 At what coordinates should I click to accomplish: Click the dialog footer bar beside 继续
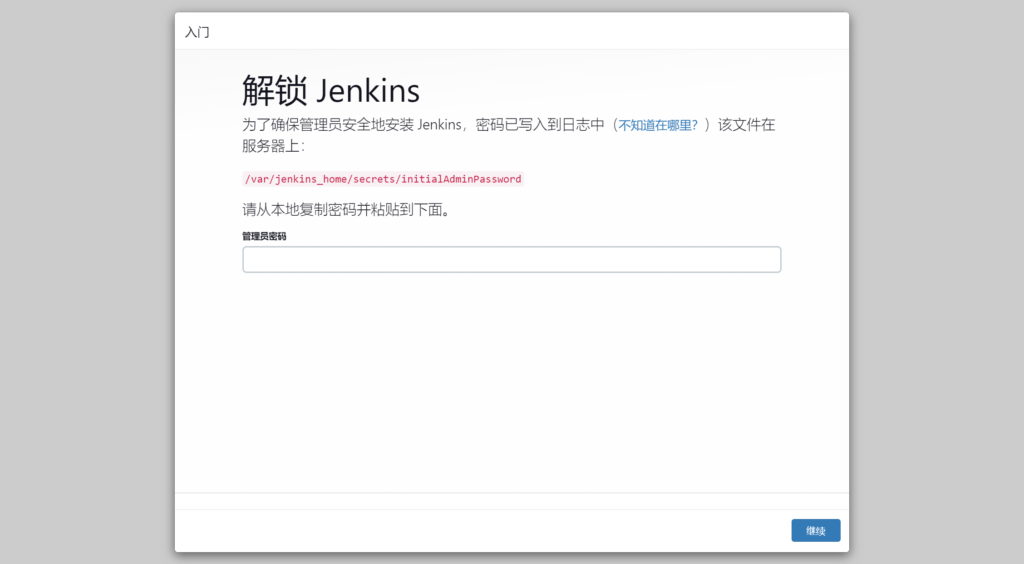coord(480,530)
